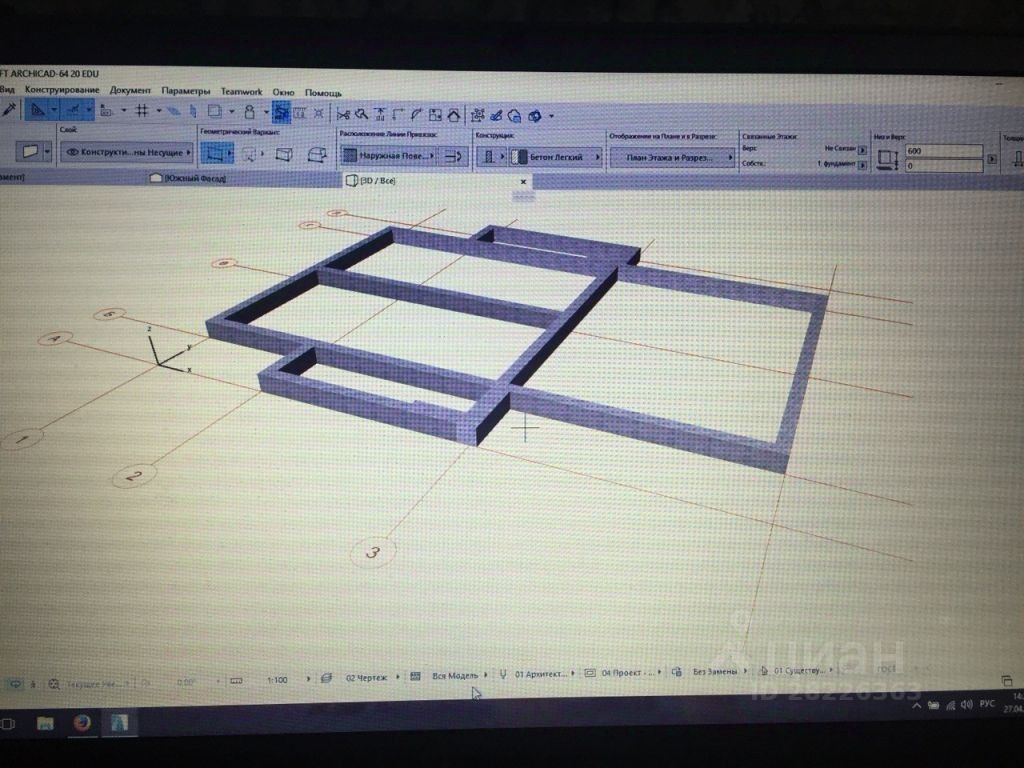Select the polygonal wall geometry variant
This screenshot has height=768, width=1024.
(317, 155)
